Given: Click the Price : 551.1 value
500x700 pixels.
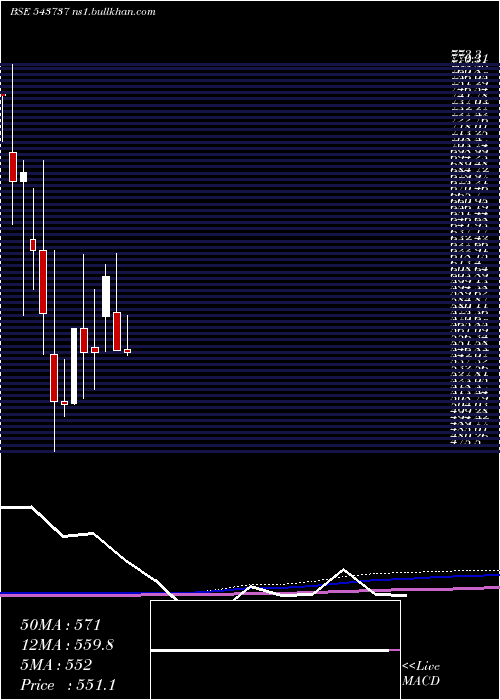Looking at the screenshot, I should coord(68,685).
